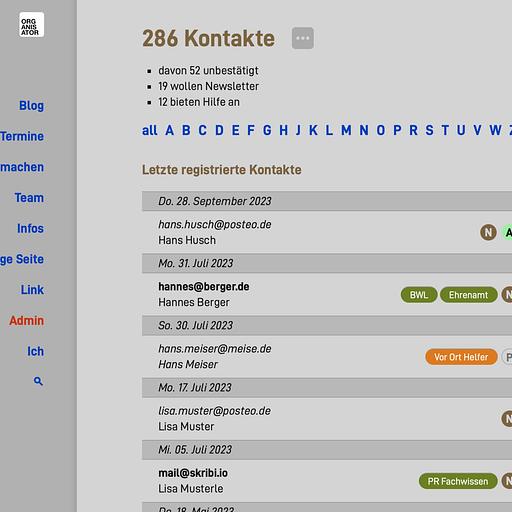Open the search magnifier icon in sidebar
Screen dimensions: 512x512
pyautogui.click(x=38, y=381)
